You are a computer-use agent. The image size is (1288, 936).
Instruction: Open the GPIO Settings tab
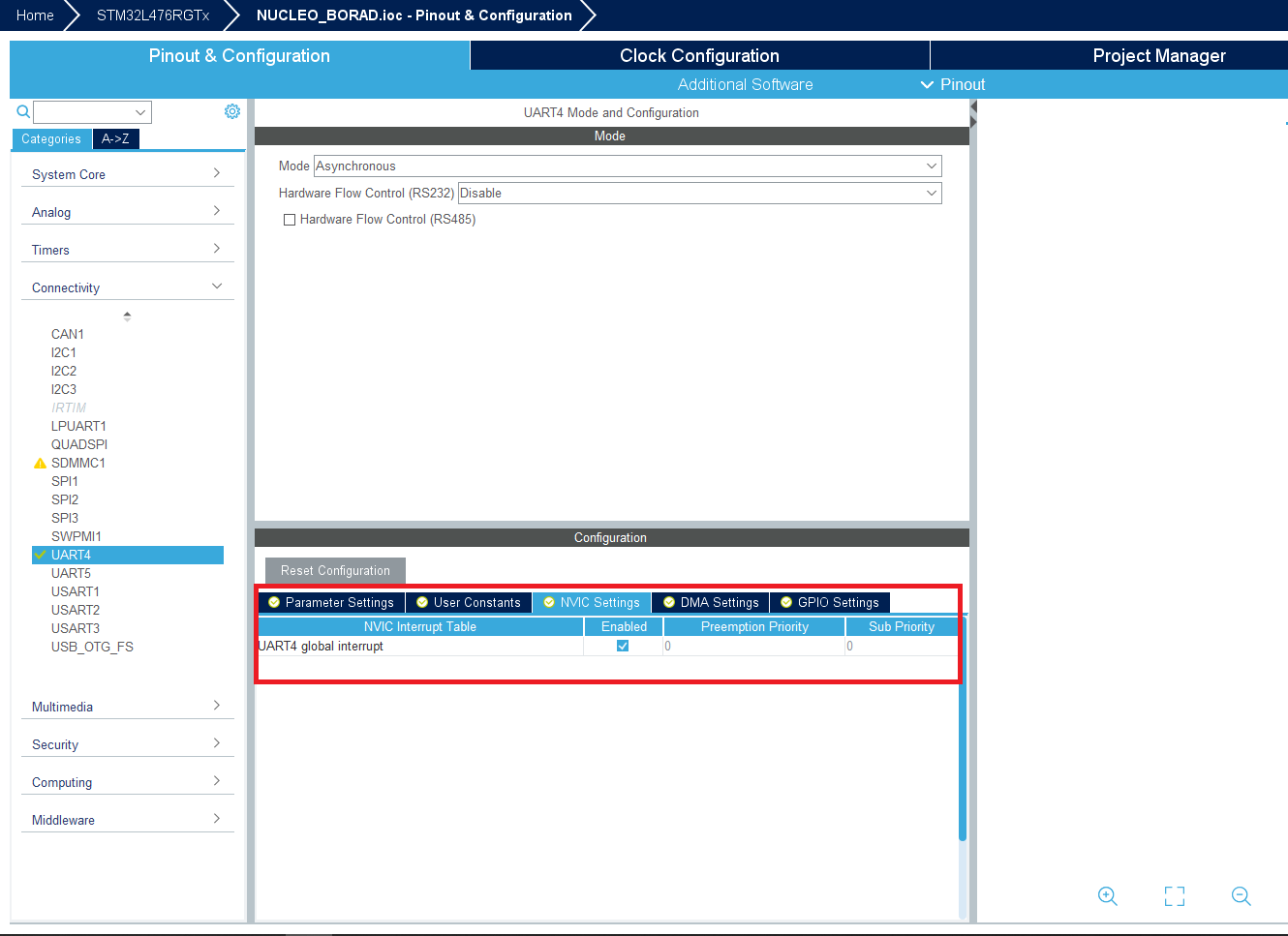click(830, 602)
